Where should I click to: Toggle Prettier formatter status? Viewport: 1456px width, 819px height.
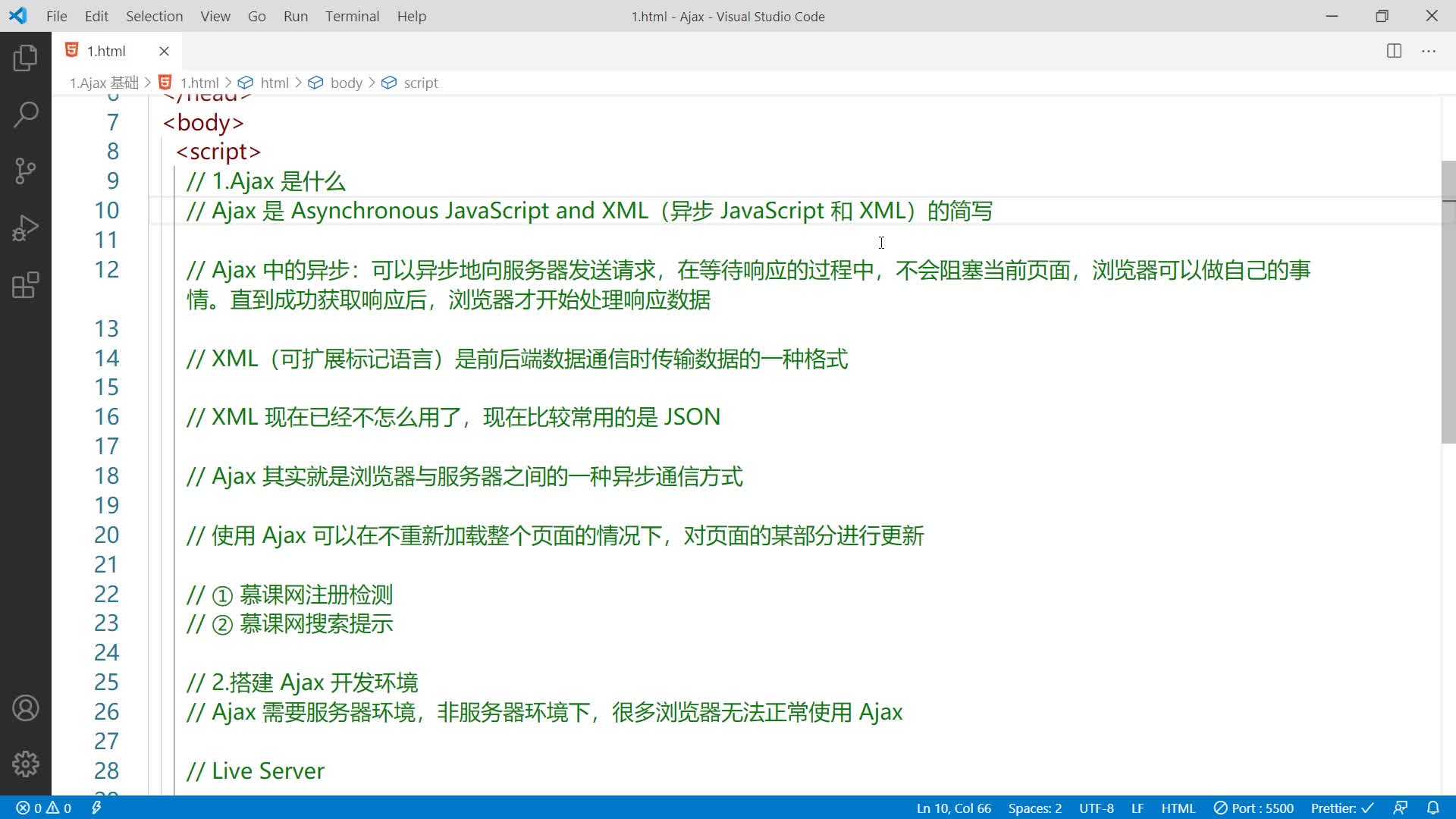point(1341,808)
